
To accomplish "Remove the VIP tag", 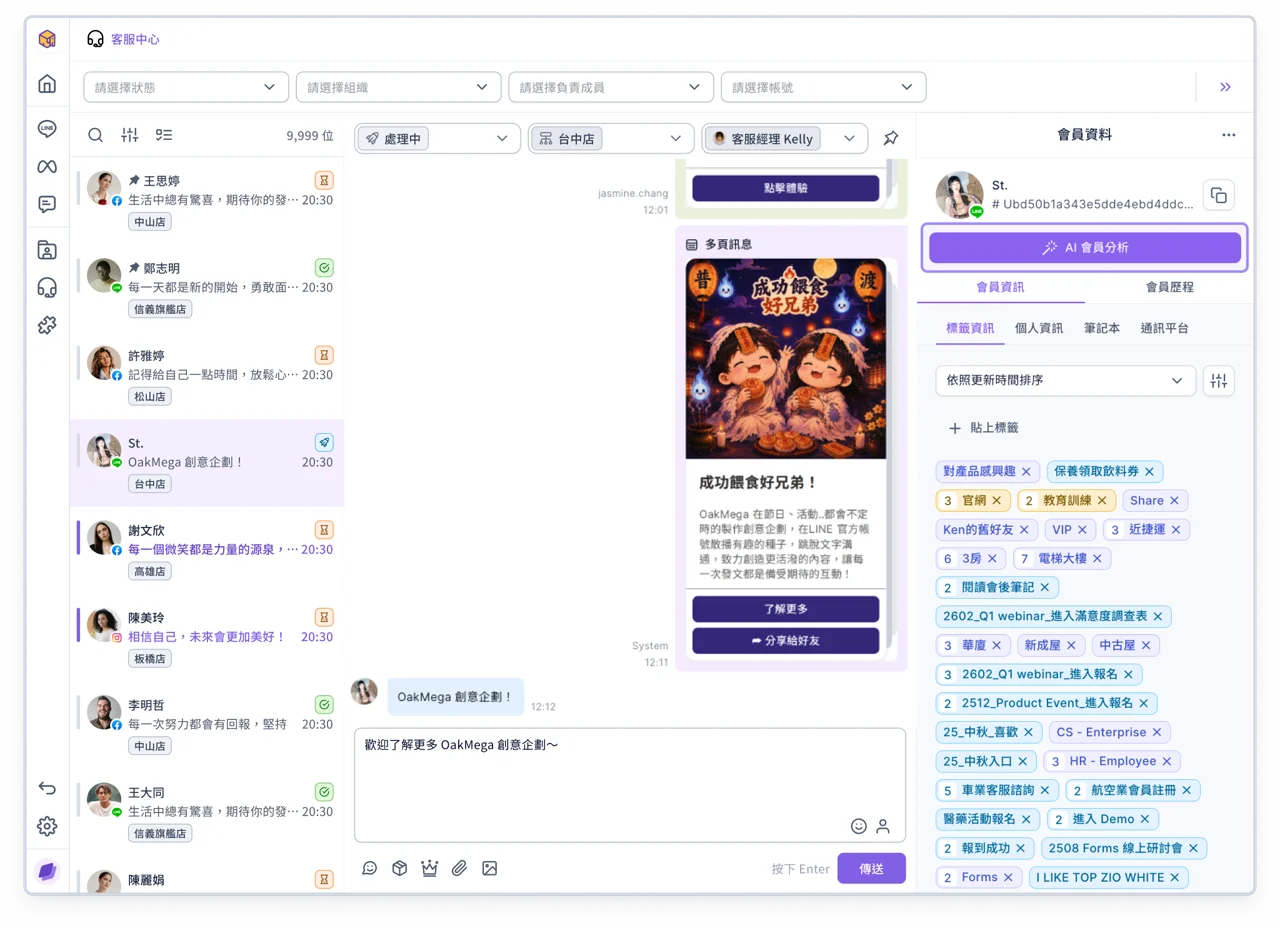I will [x=1082, y=530].
